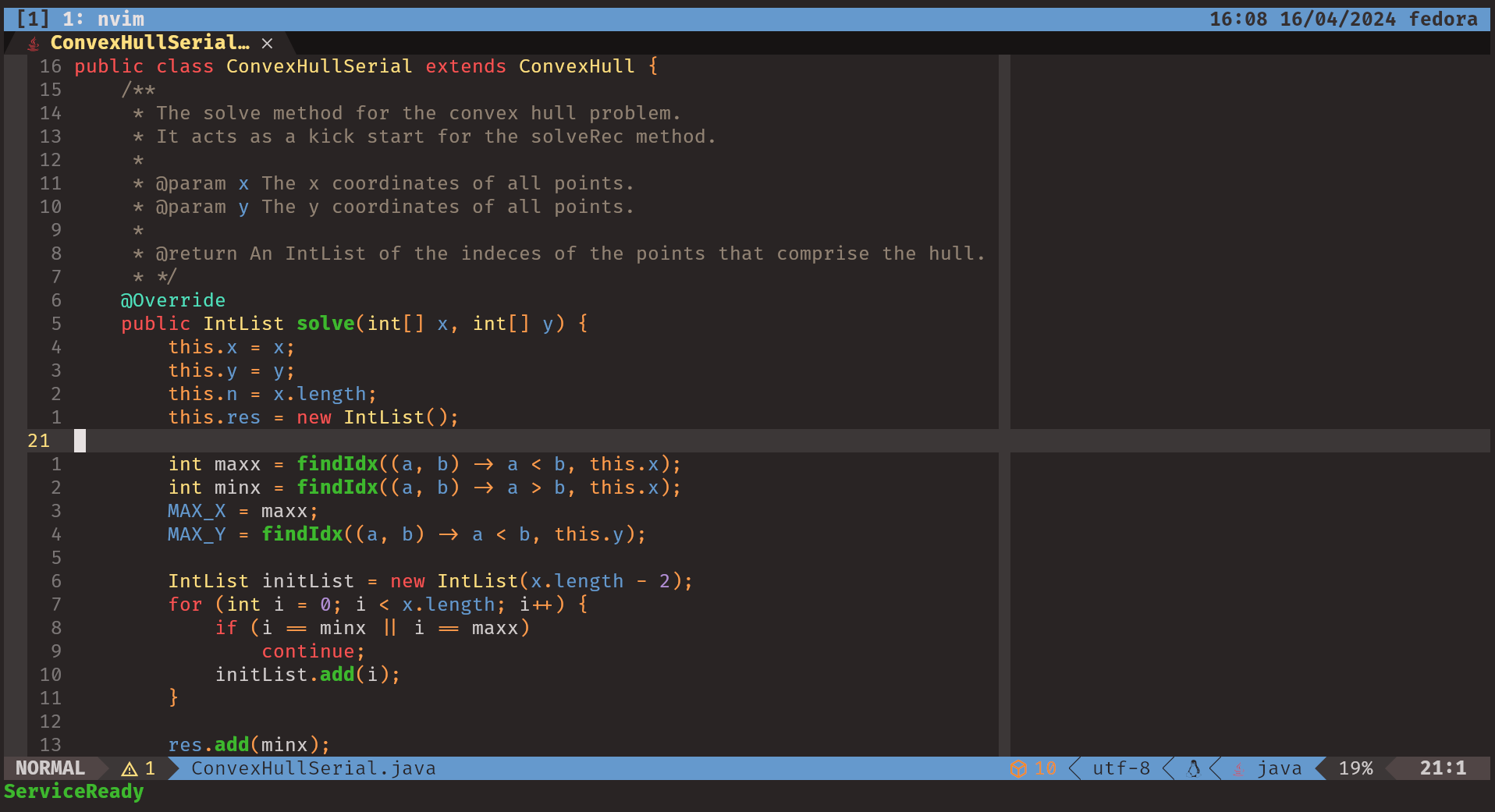
Task: Click 'res.add(minx);' line
Action: point(250,745)
